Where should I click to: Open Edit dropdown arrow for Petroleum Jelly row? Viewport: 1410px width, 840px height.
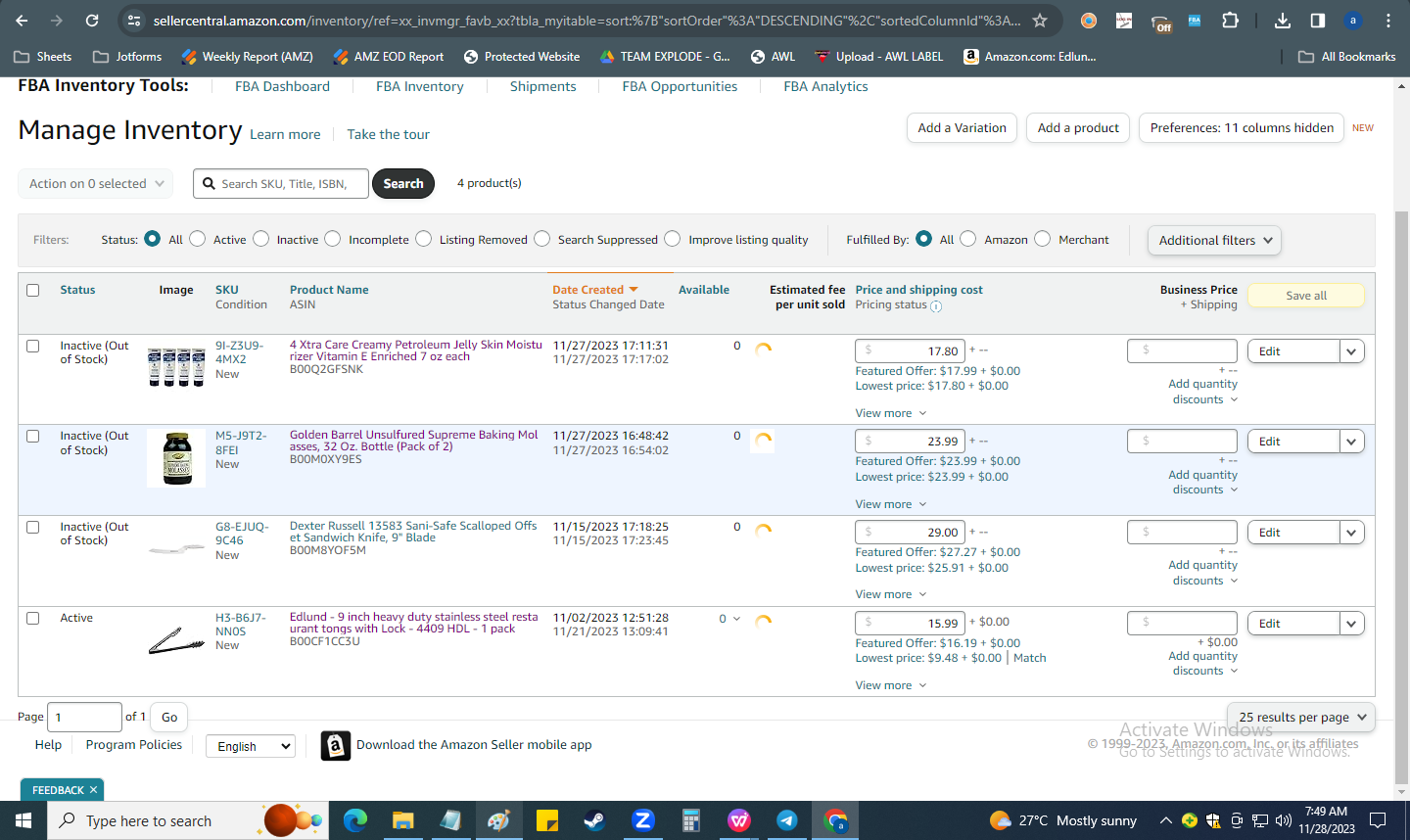click(1352, 351)
